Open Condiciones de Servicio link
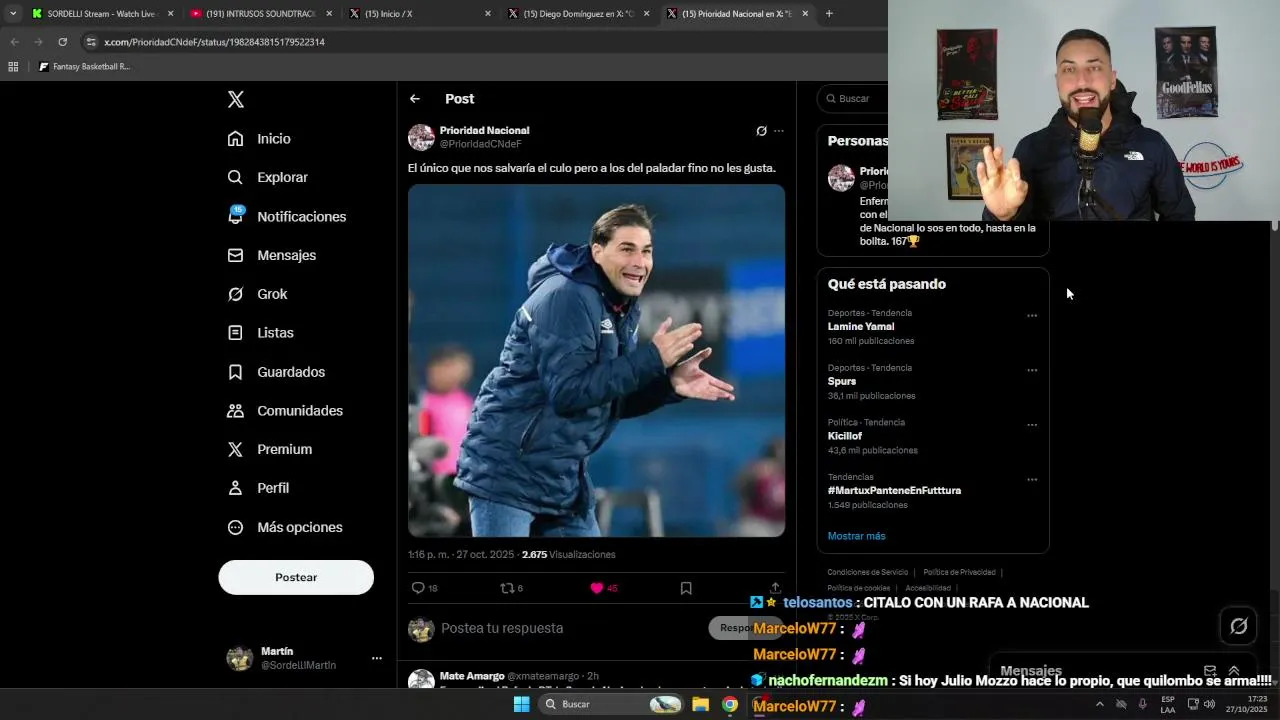The width and height of the screenshot is (1280, 720). 868,572
